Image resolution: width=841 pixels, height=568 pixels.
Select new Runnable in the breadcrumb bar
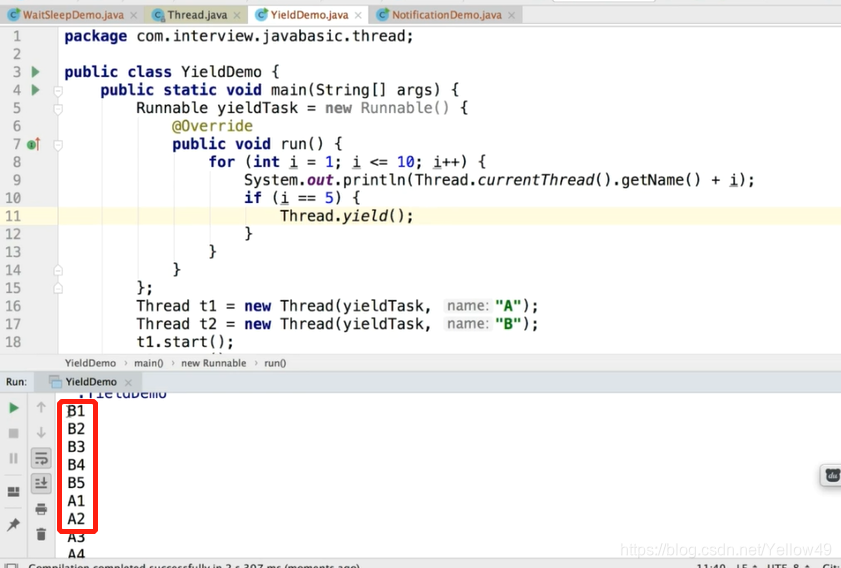213,363
